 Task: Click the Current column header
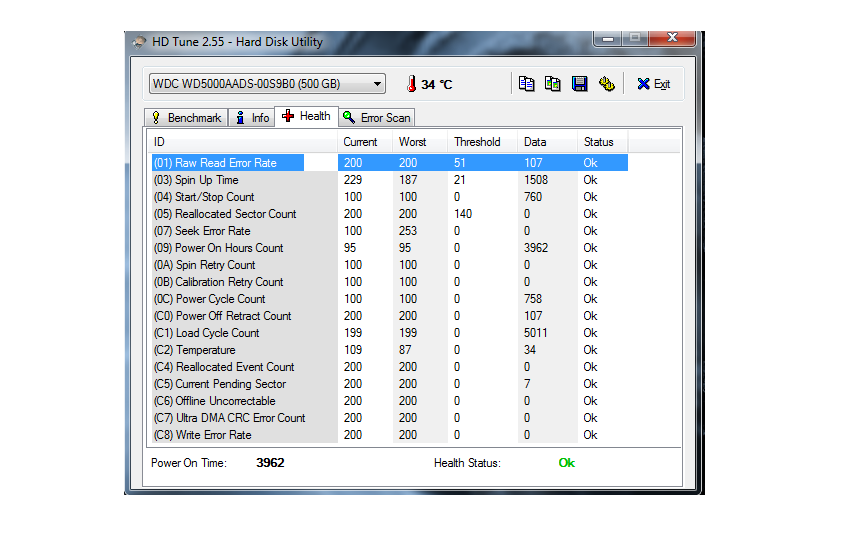[x=365, y=142]
